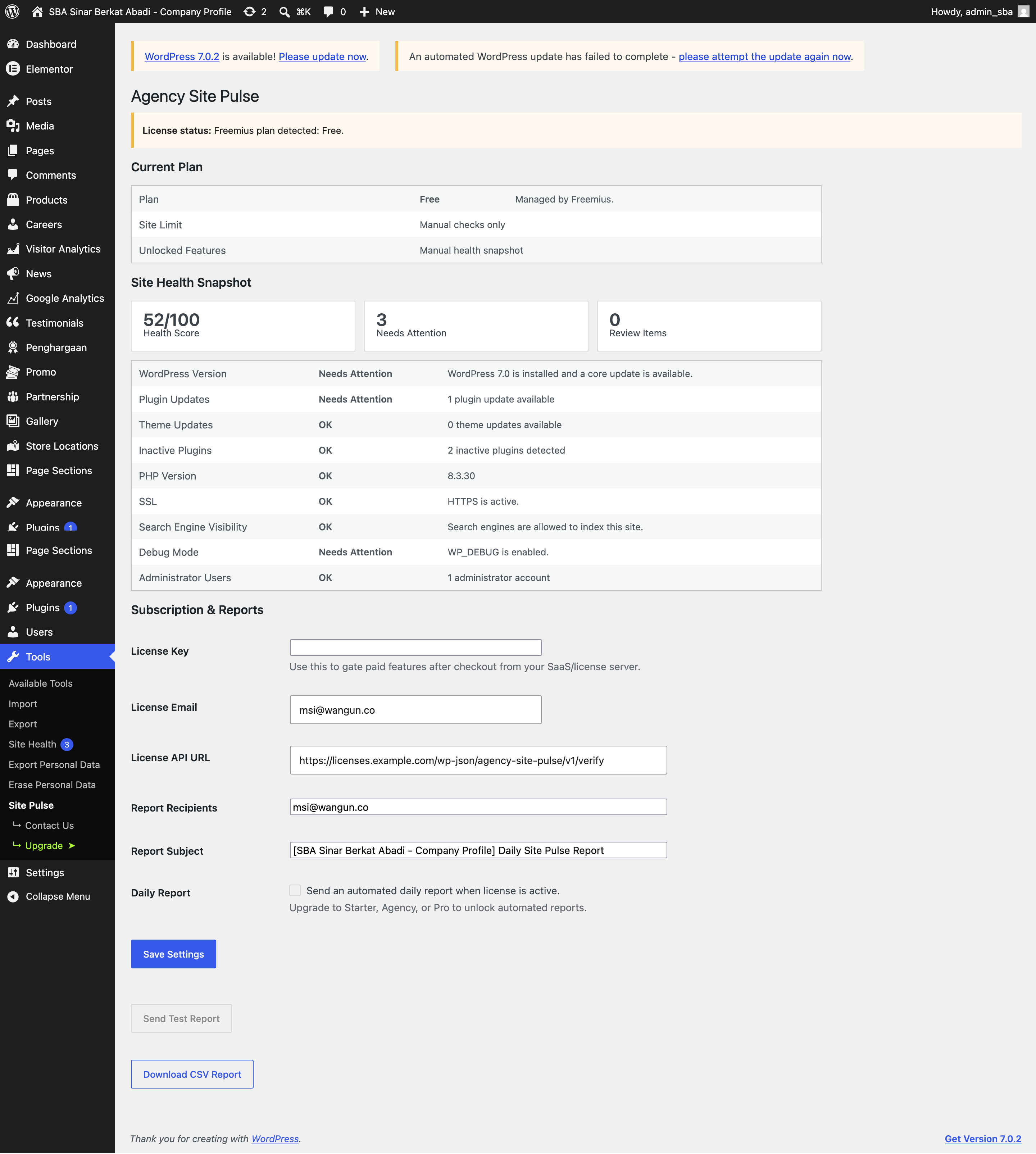Click the Users icon in sidebar
1036x1154 pixels.
click(13, 632)
